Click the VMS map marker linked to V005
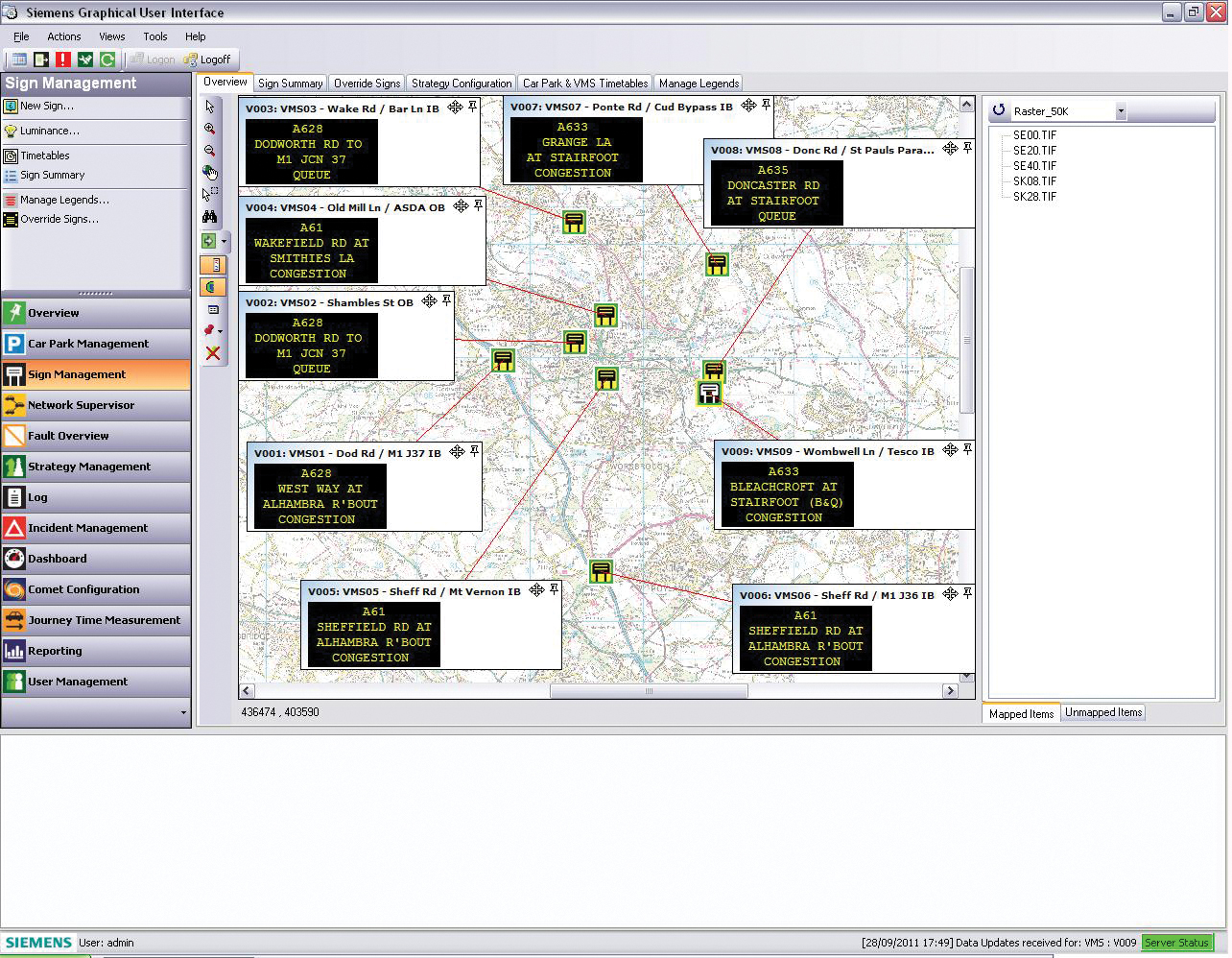 606,378
